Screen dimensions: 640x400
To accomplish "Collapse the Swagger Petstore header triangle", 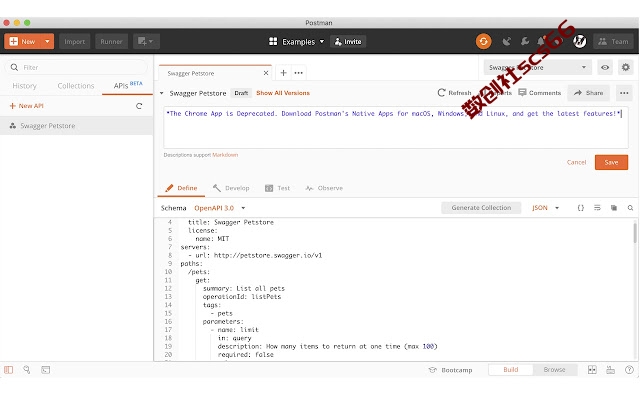I will click(162, 93).
